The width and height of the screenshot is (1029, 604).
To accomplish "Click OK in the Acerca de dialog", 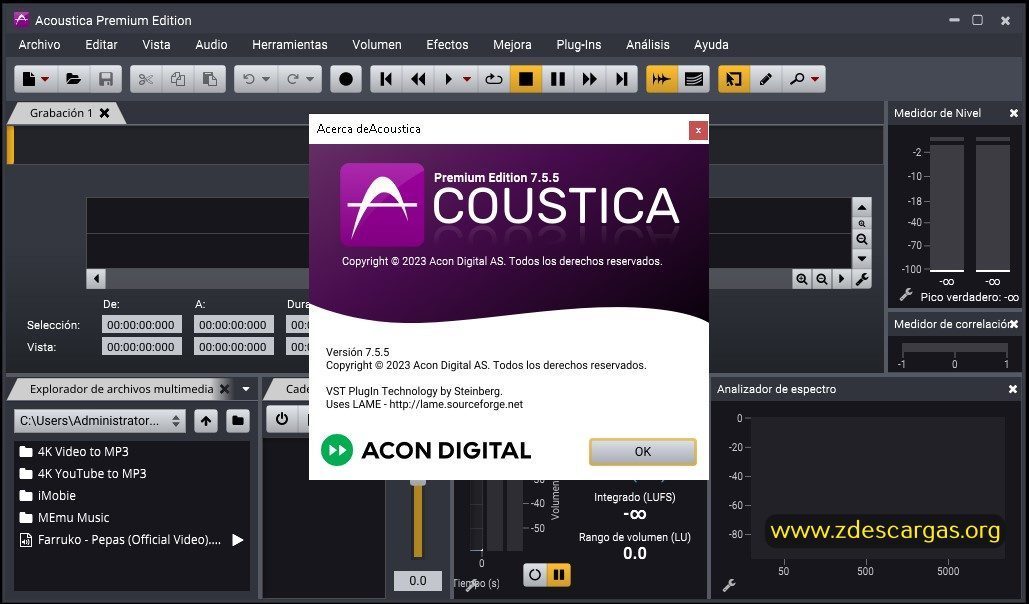I will click(642, 452).
